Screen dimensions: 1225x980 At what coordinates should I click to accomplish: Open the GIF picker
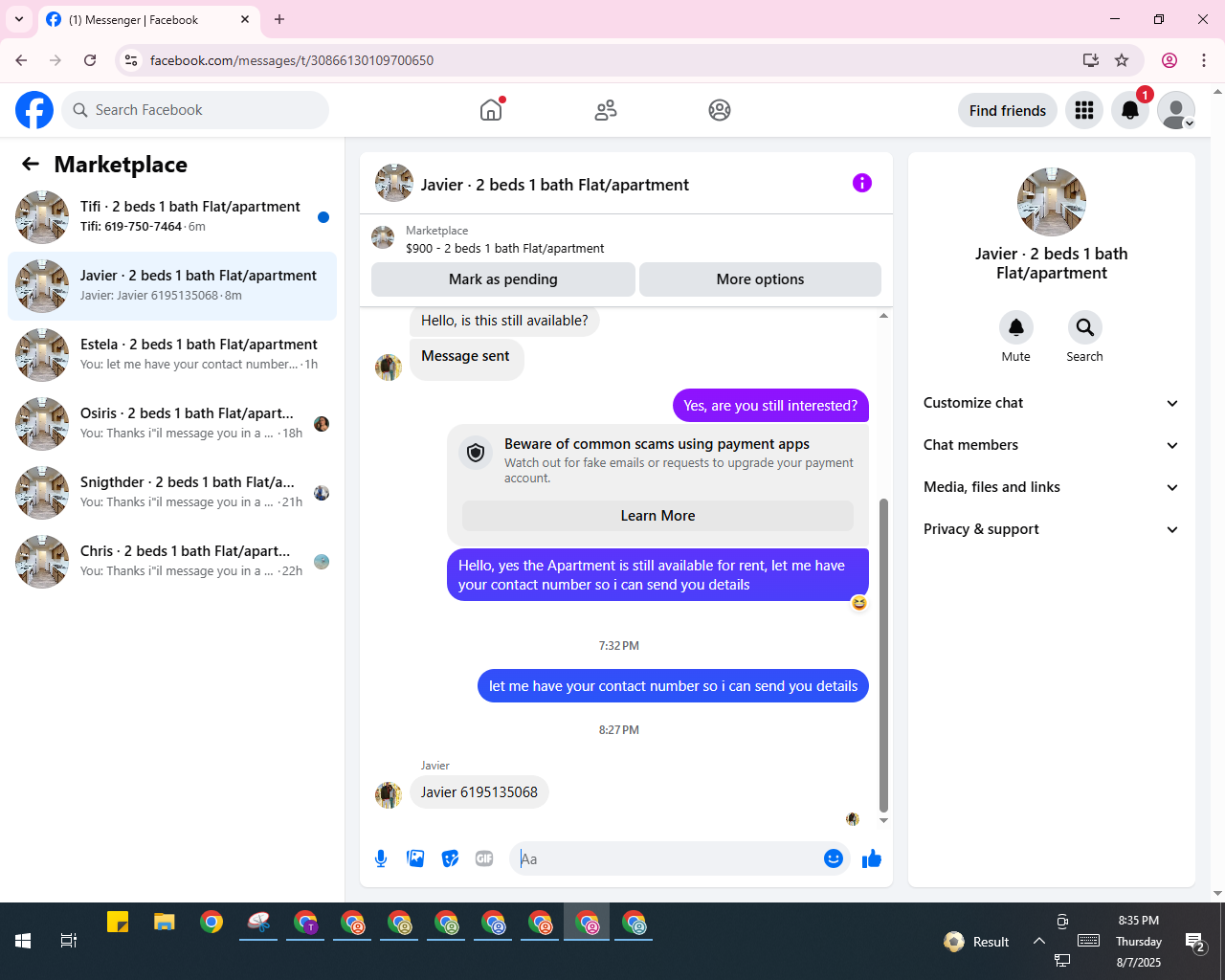(x=484, y=858)
